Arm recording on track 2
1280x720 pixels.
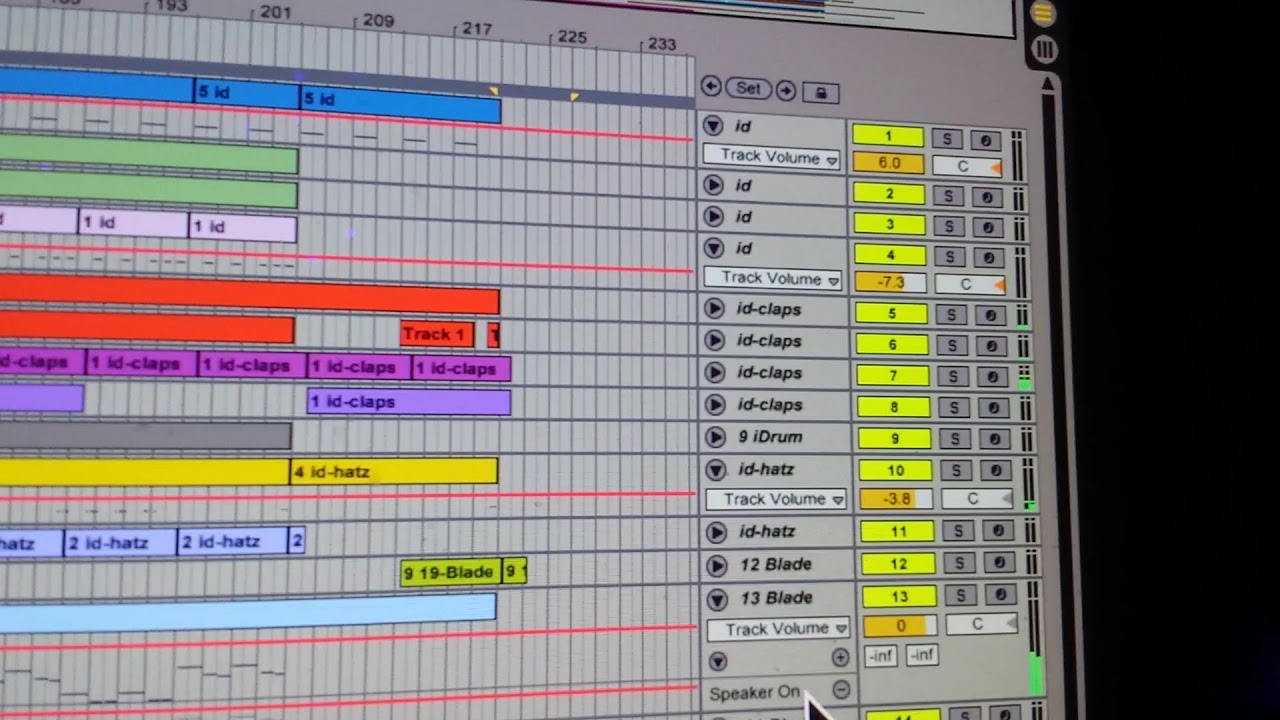986,196
